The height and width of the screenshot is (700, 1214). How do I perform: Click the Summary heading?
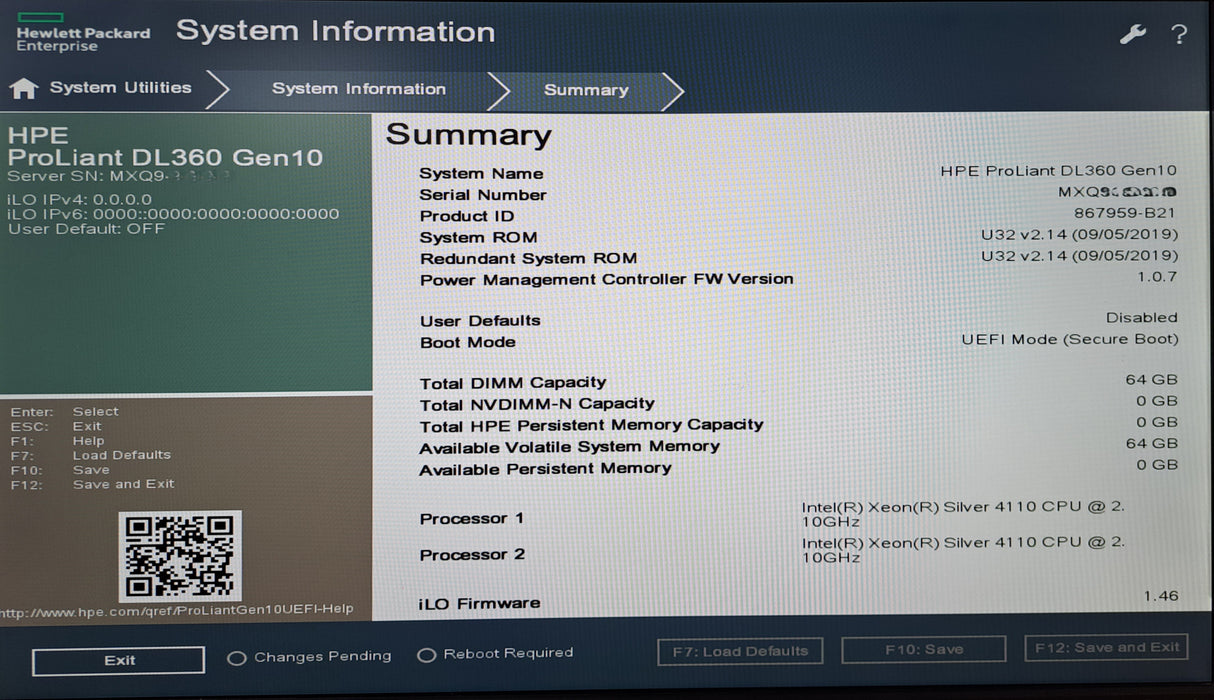[468, 135]
